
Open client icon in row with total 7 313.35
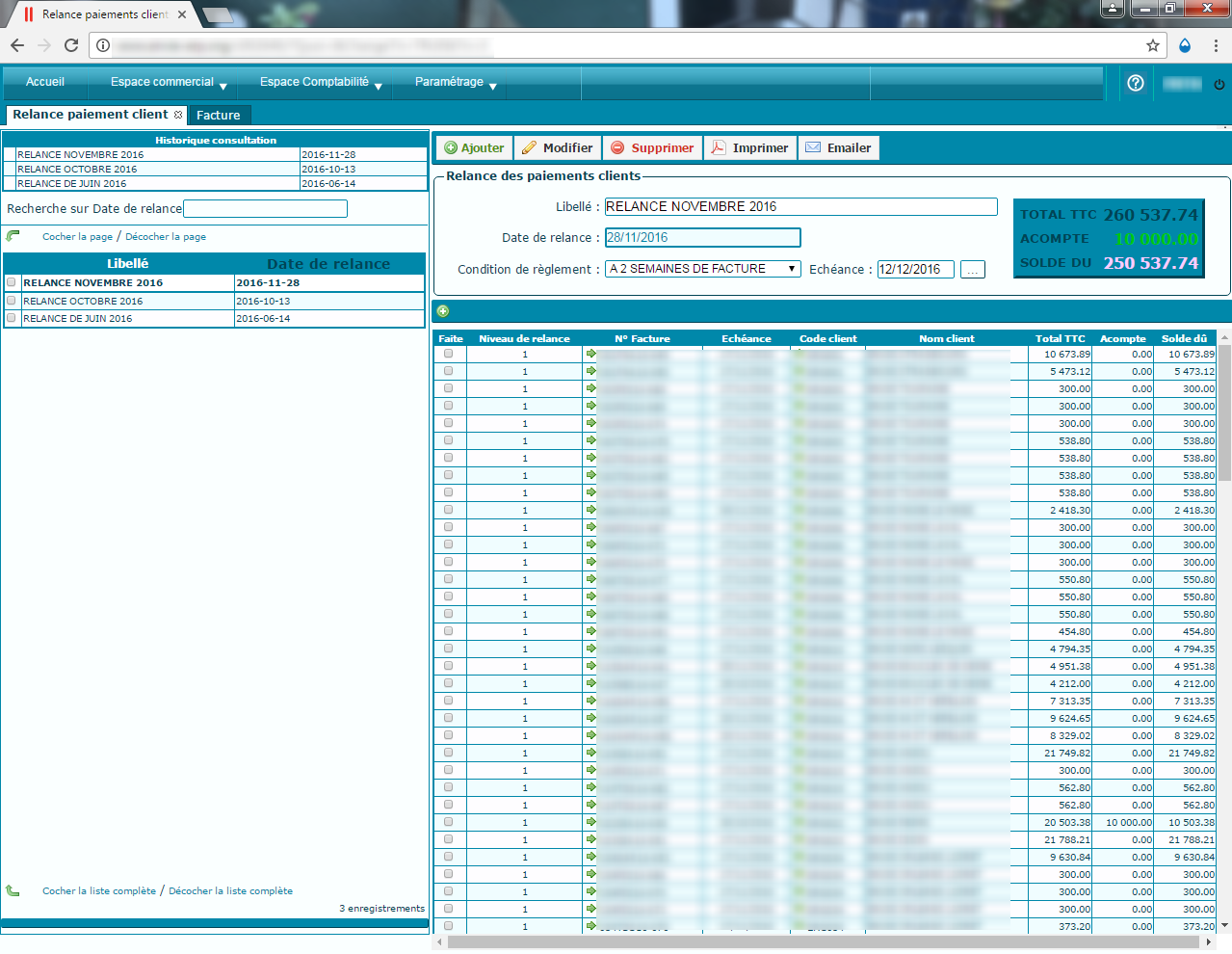click(799, 701)
